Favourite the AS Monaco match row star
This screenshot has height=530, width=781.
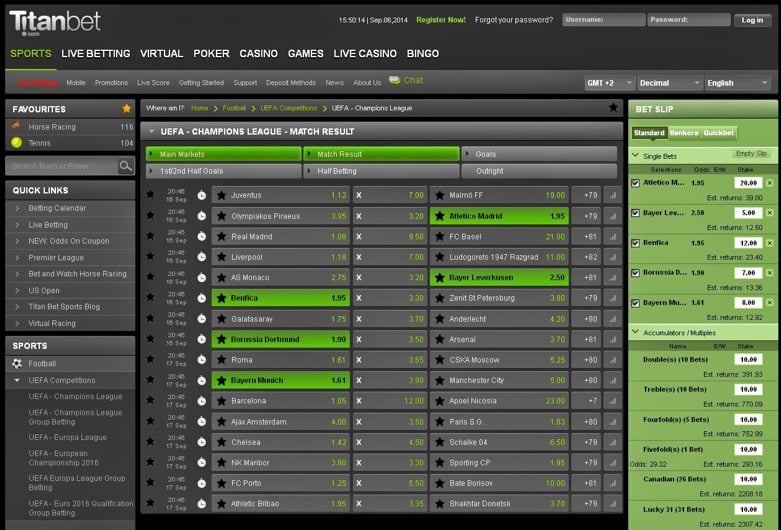[x=150, y=277]
